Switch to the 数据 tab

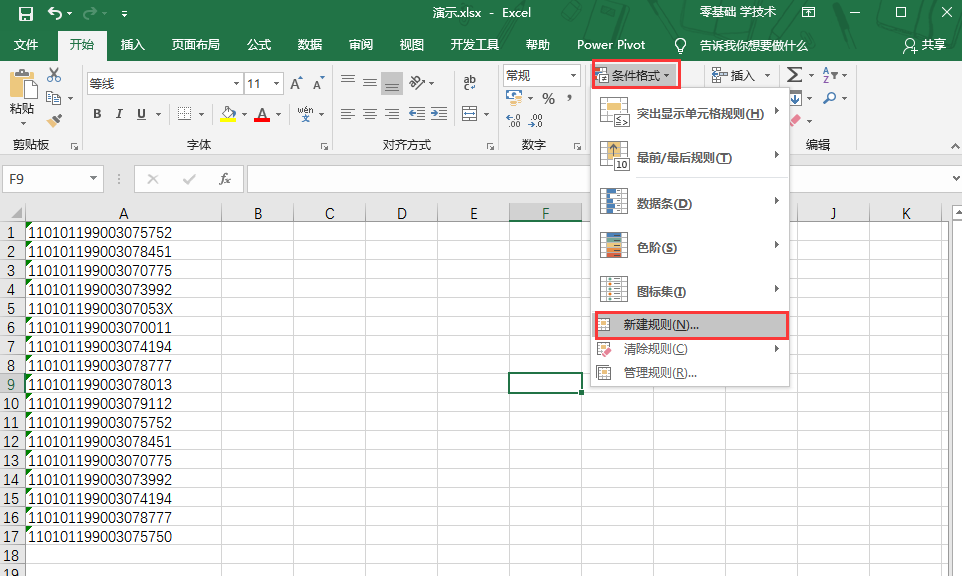click(x=310, y=45)
